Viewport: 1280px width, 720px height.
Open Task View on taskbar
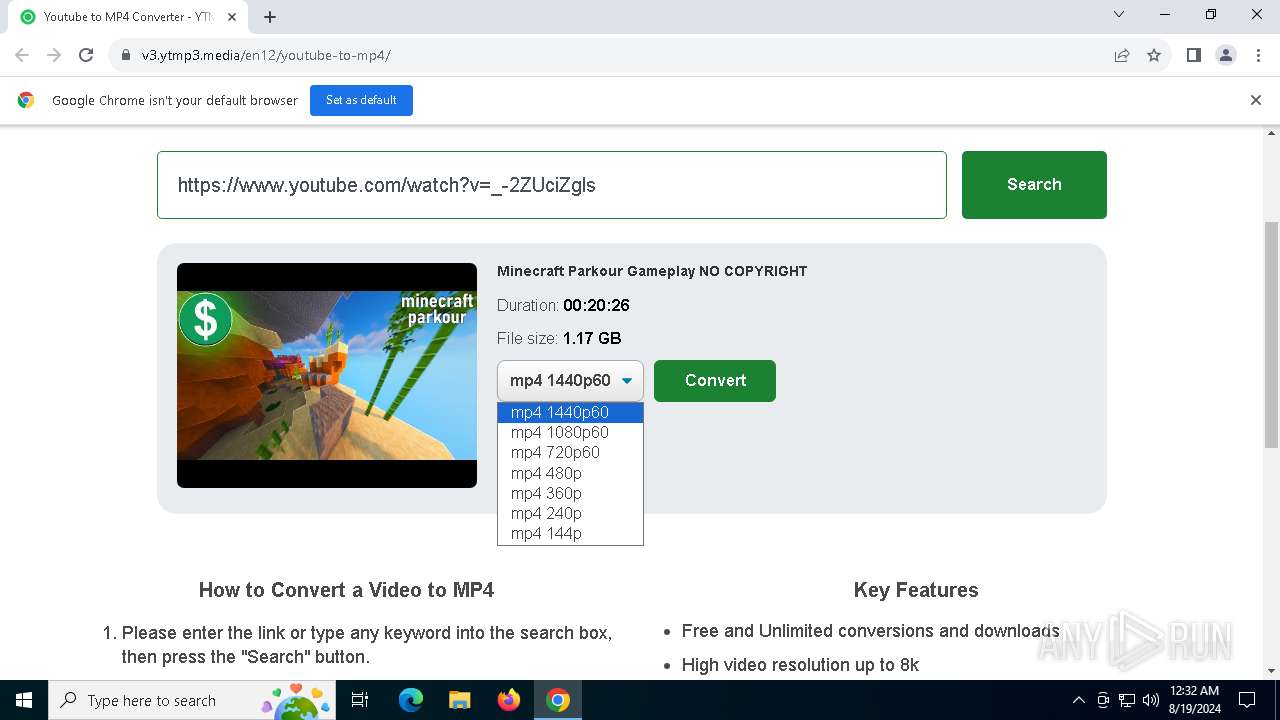tap(361, 700)
